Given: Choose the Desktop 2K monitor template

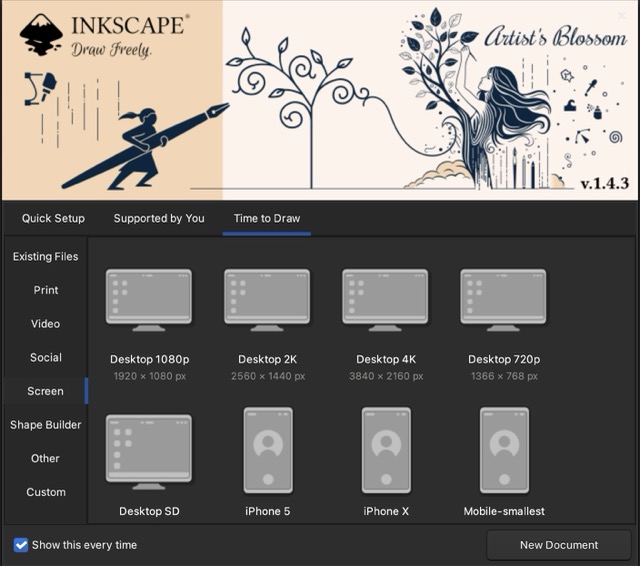Looking at the screenshot, I should click(267, 300).
